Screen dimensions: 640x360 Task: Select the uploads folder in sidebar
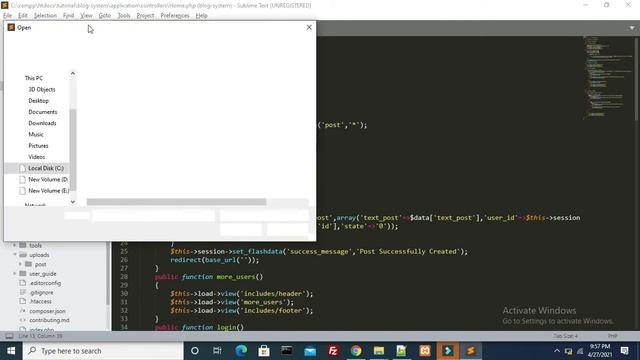[x=39, y=255]
